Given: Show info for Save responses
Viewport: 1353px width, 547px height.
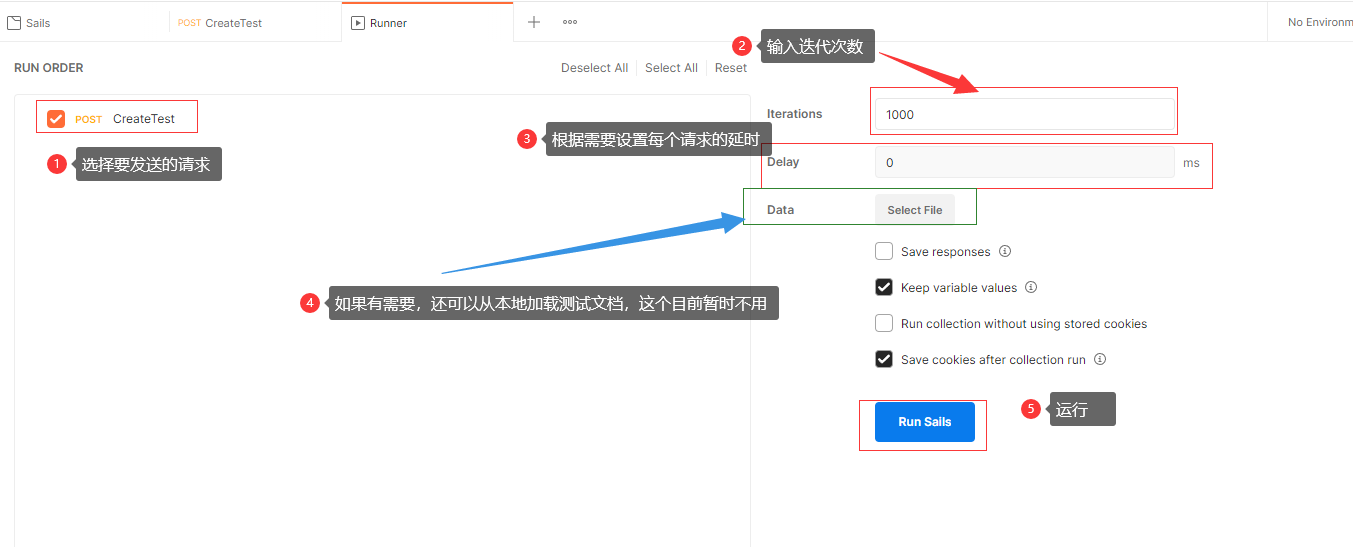Looking at the screenshot, I should click(x=1005, y=251).
